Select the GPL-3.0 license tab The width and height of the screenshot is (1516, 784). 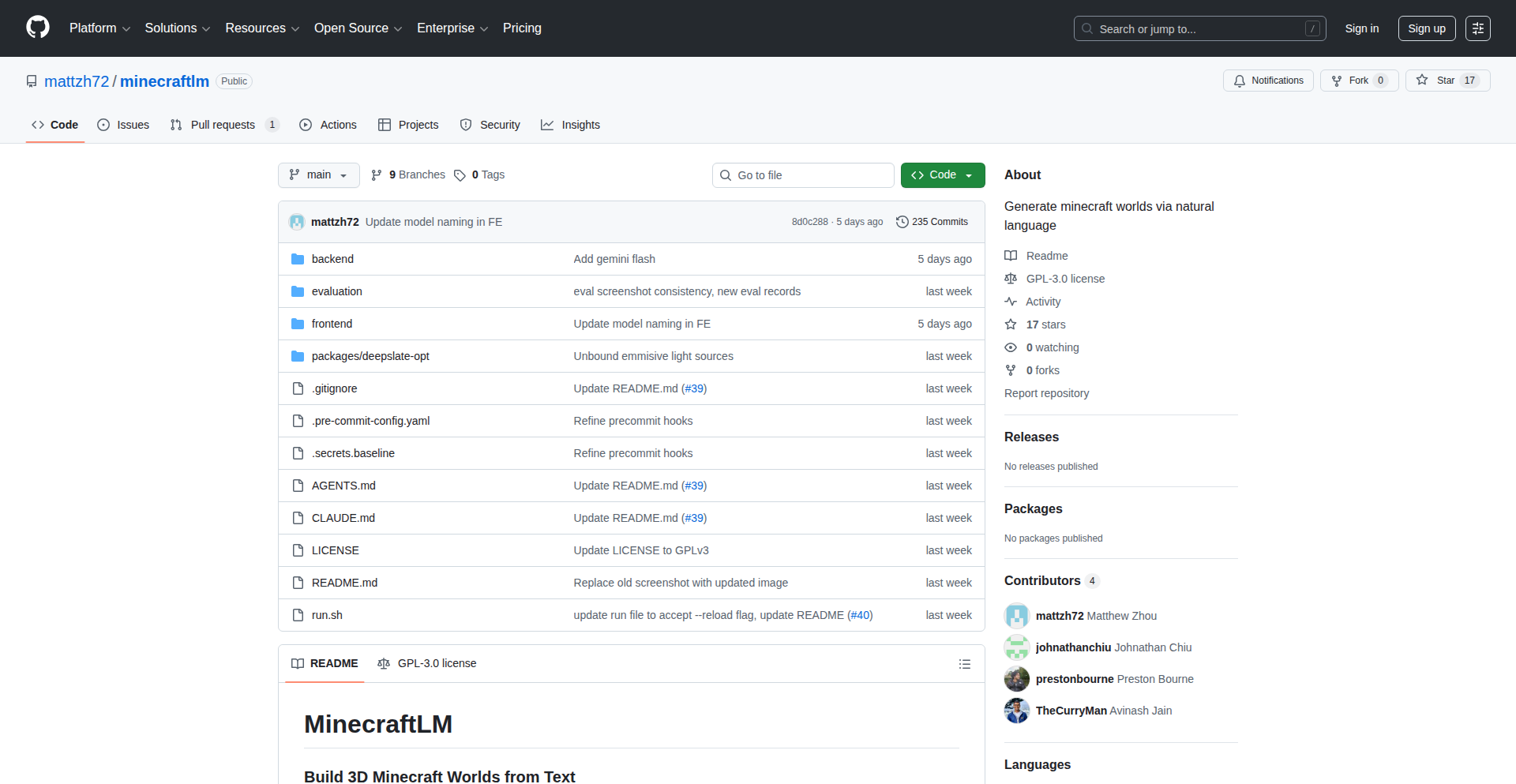pyautogui.click(x=427, y=663)
